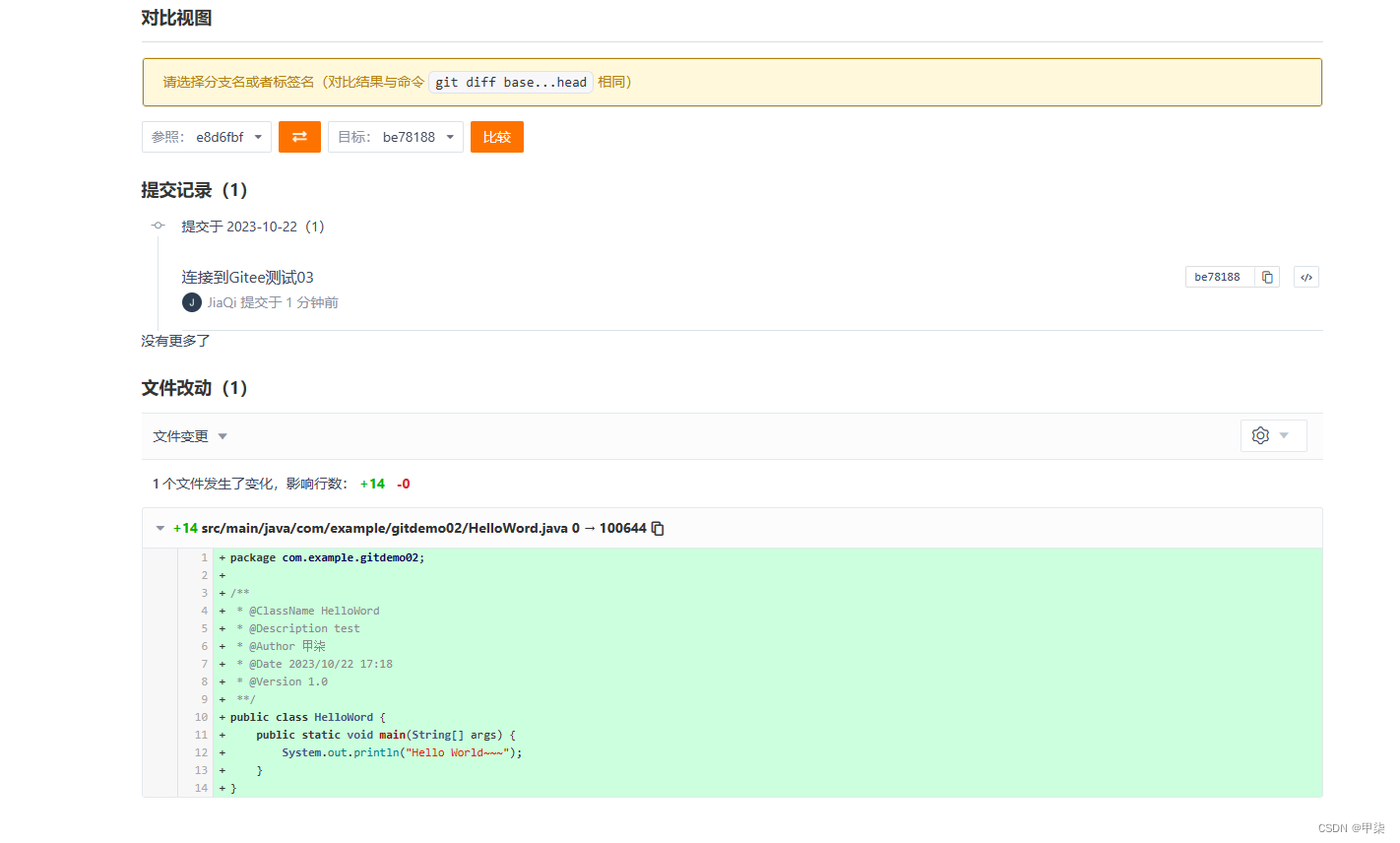
Task: Click the +14 added lines count
Action: (372, 484)
